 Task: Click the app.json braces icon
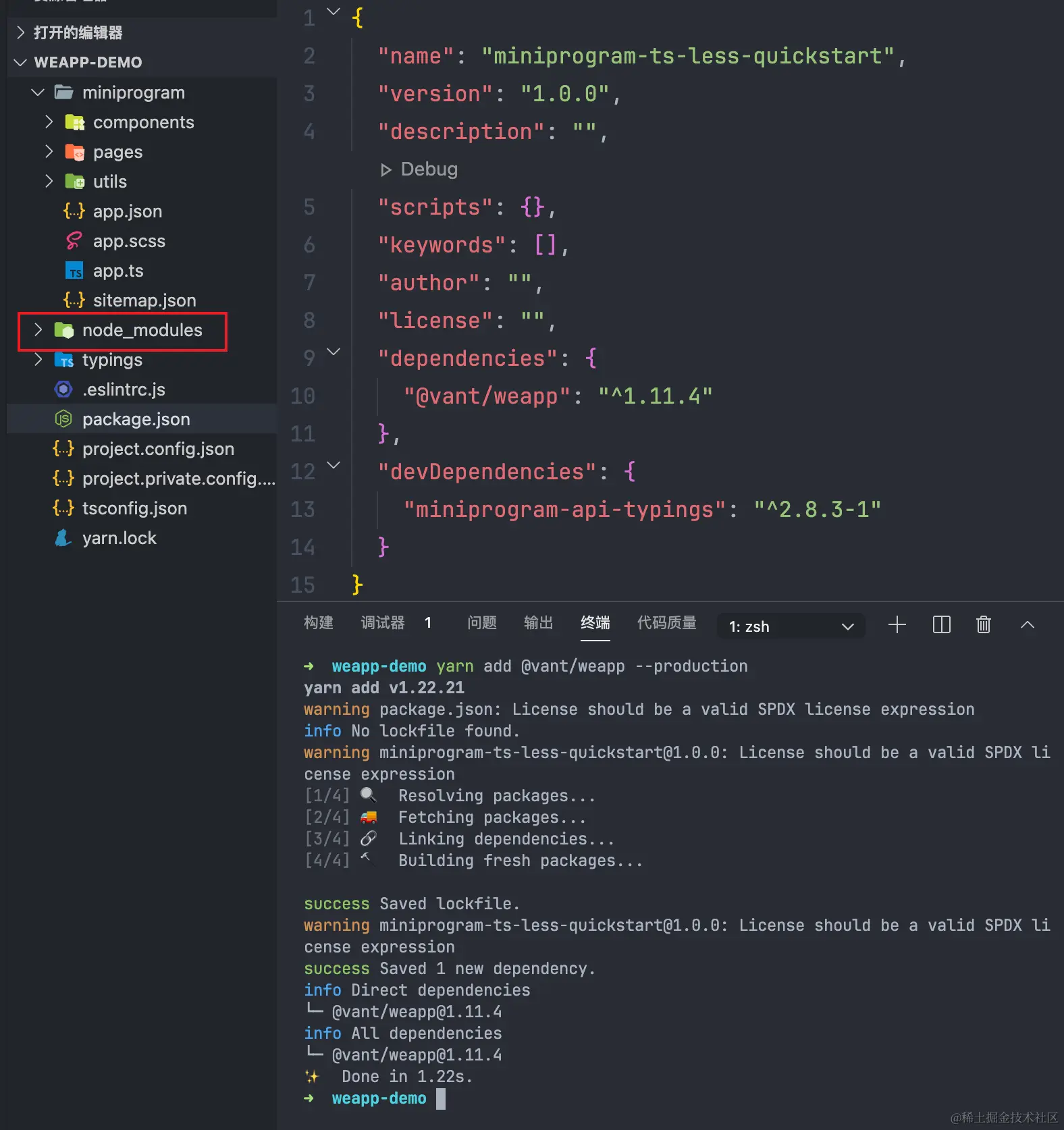click(x=74, y=211)
